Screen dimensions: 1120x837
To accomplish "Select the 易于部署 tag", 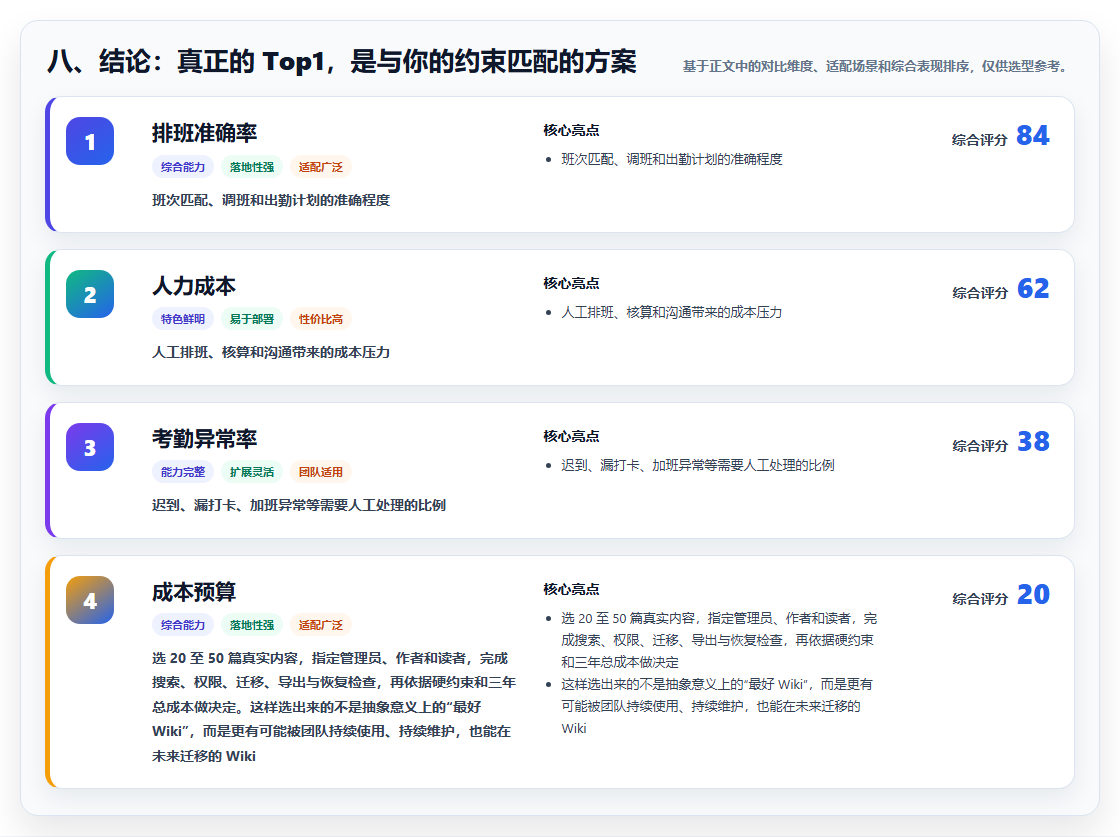I will (x=251, y=319).
